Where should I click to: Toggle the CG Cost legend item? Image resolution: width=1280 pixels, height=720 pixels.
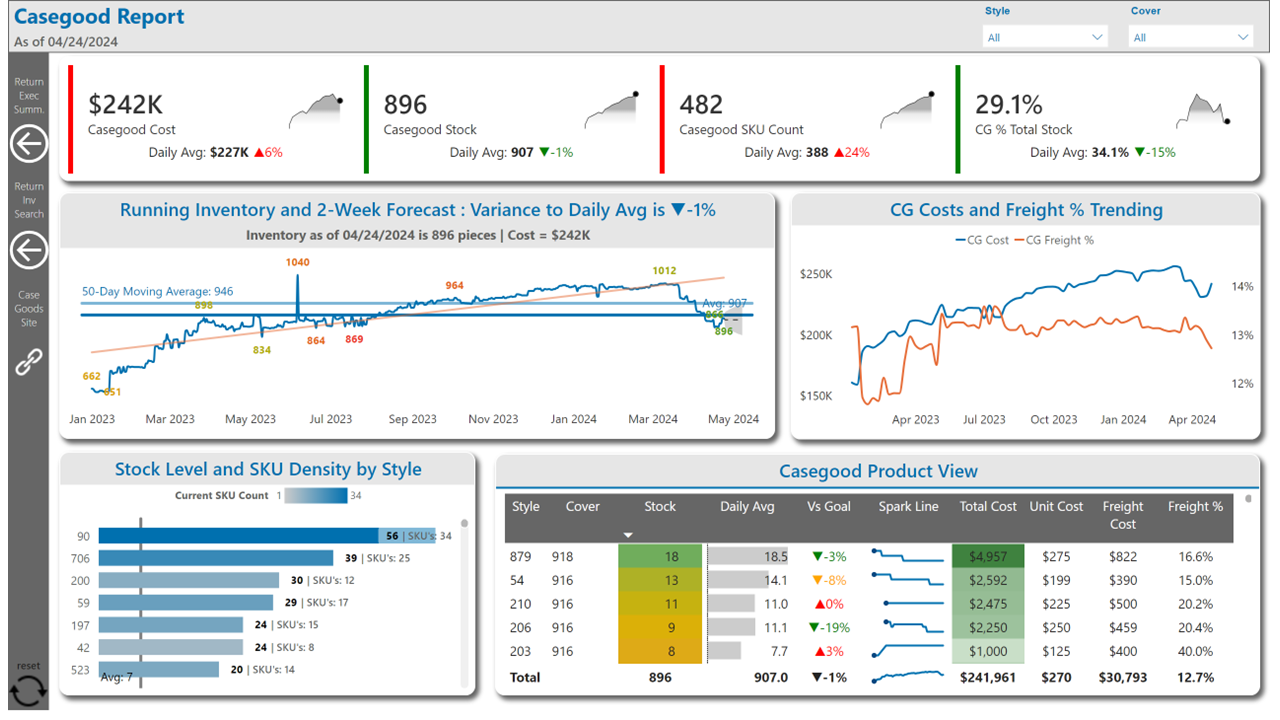click(x=982, y=240)
